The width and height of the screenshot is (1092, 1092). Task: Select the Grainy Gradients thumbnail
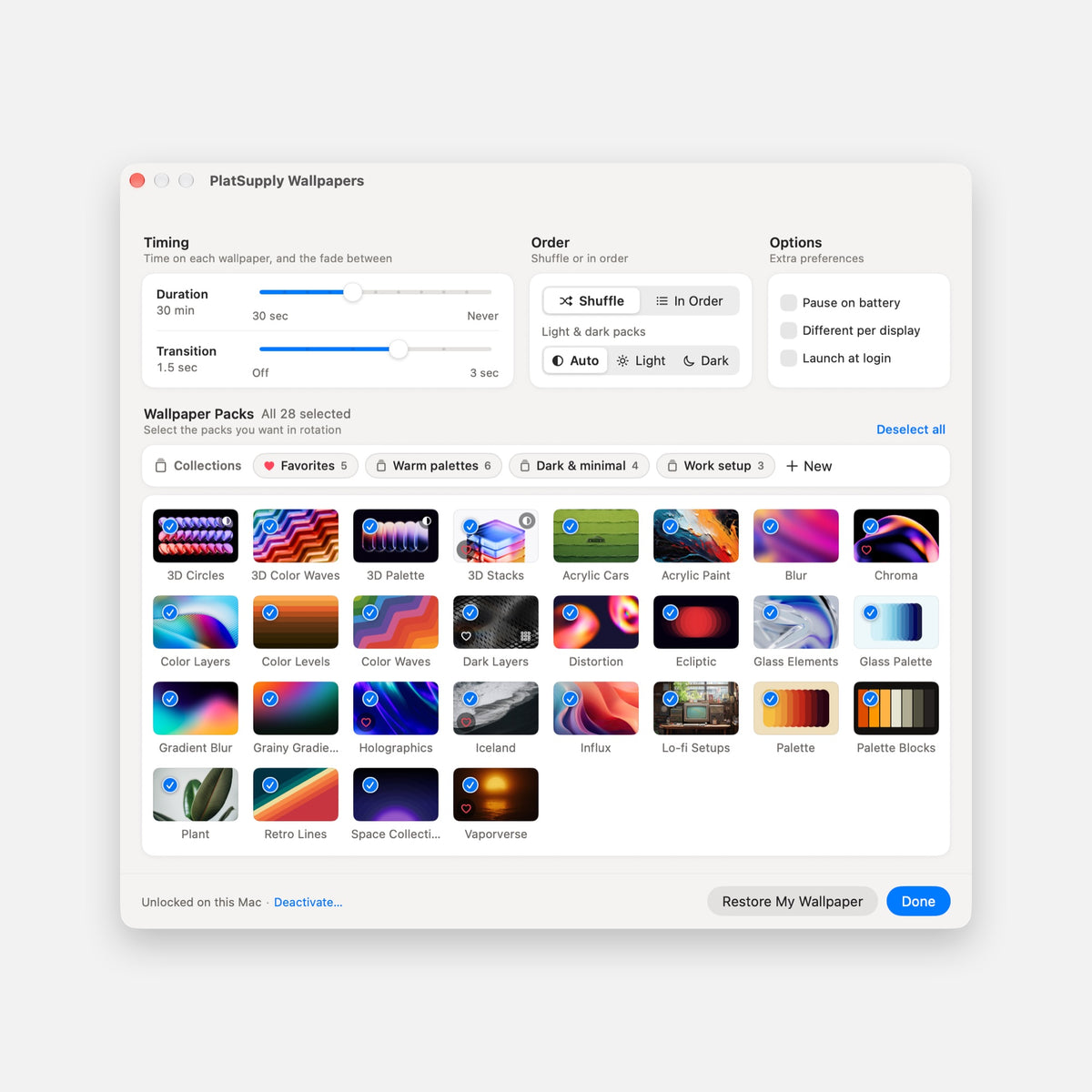[296, 708]
